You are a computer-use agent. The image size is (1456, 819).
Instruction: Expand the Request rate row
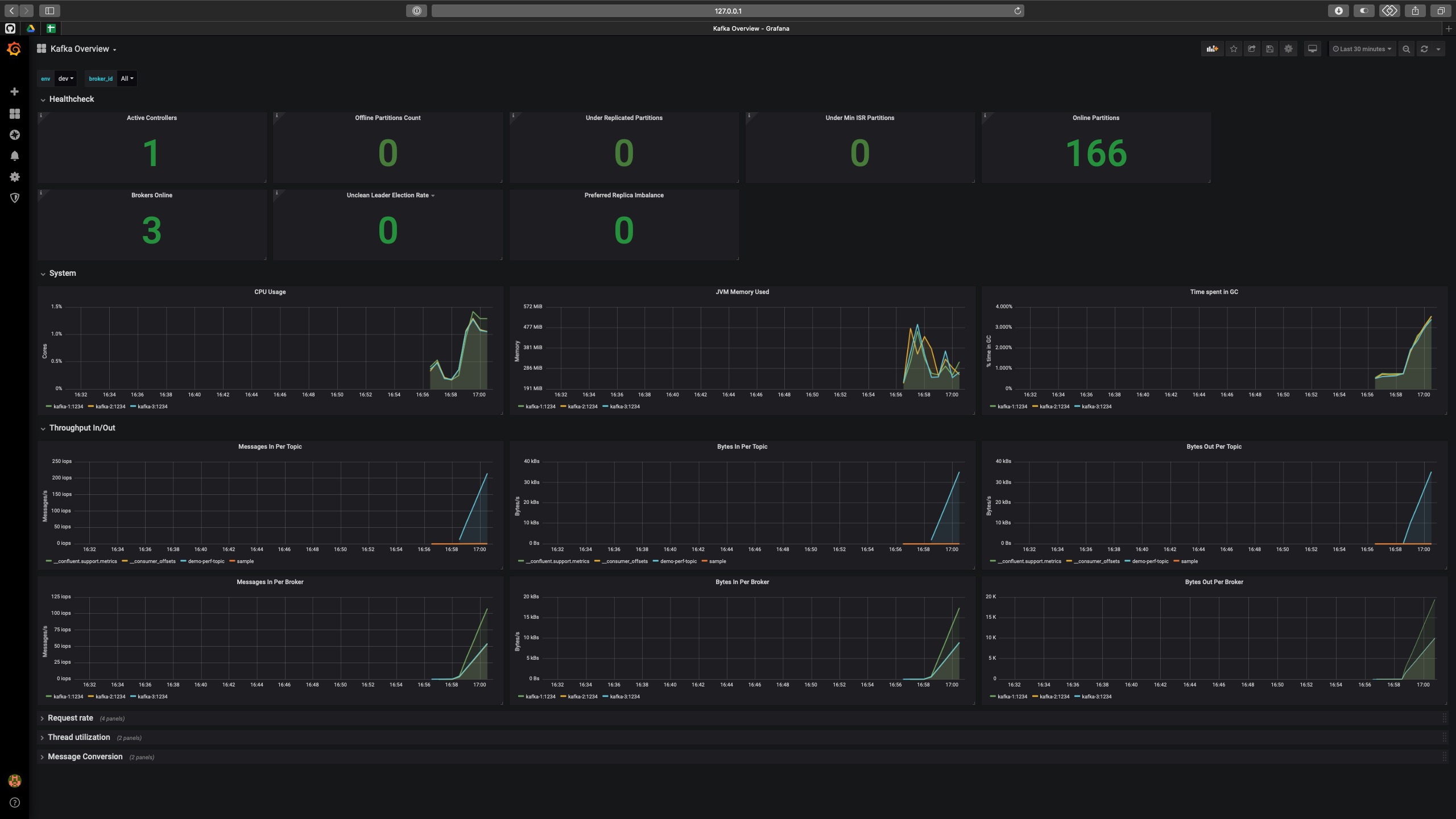coord(70,718)
